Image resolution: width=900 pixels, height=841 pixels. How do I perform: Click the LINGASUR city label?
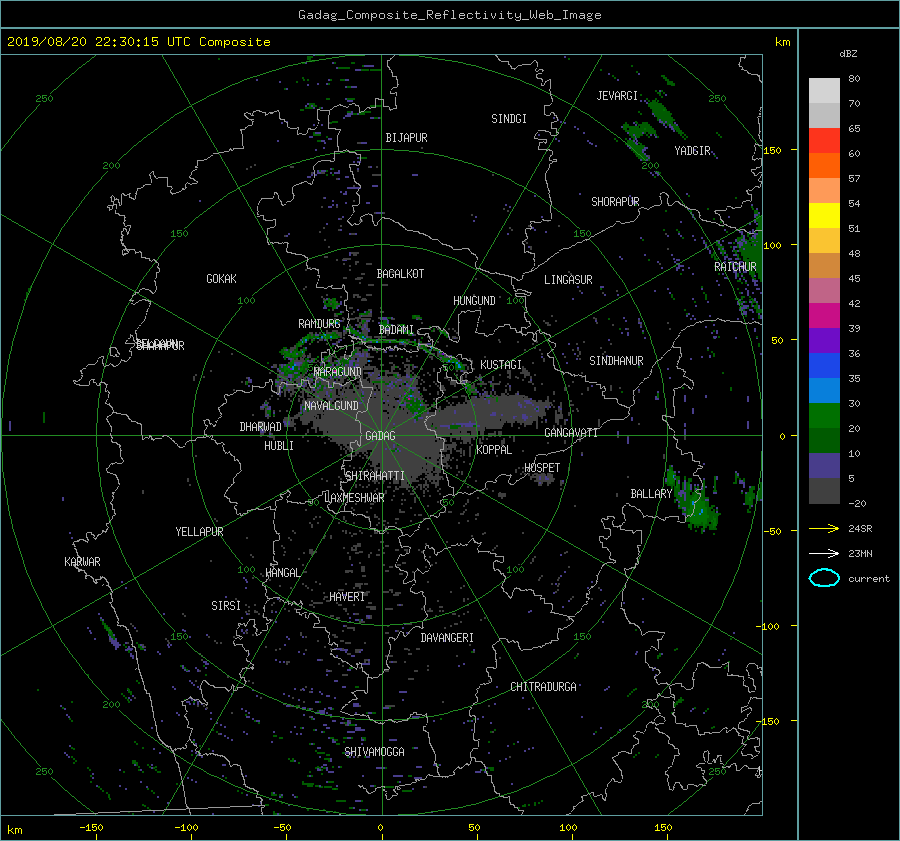click(x=568, y=280)
